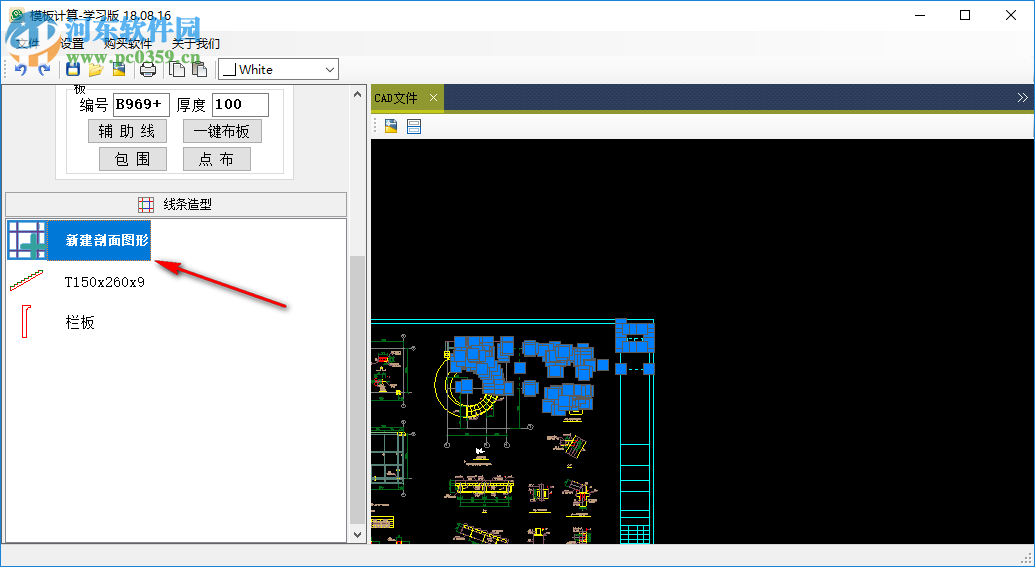Click the Paste icon
Image resolution: width=1035 pixels, height=567 pixels.
[199, 69]
